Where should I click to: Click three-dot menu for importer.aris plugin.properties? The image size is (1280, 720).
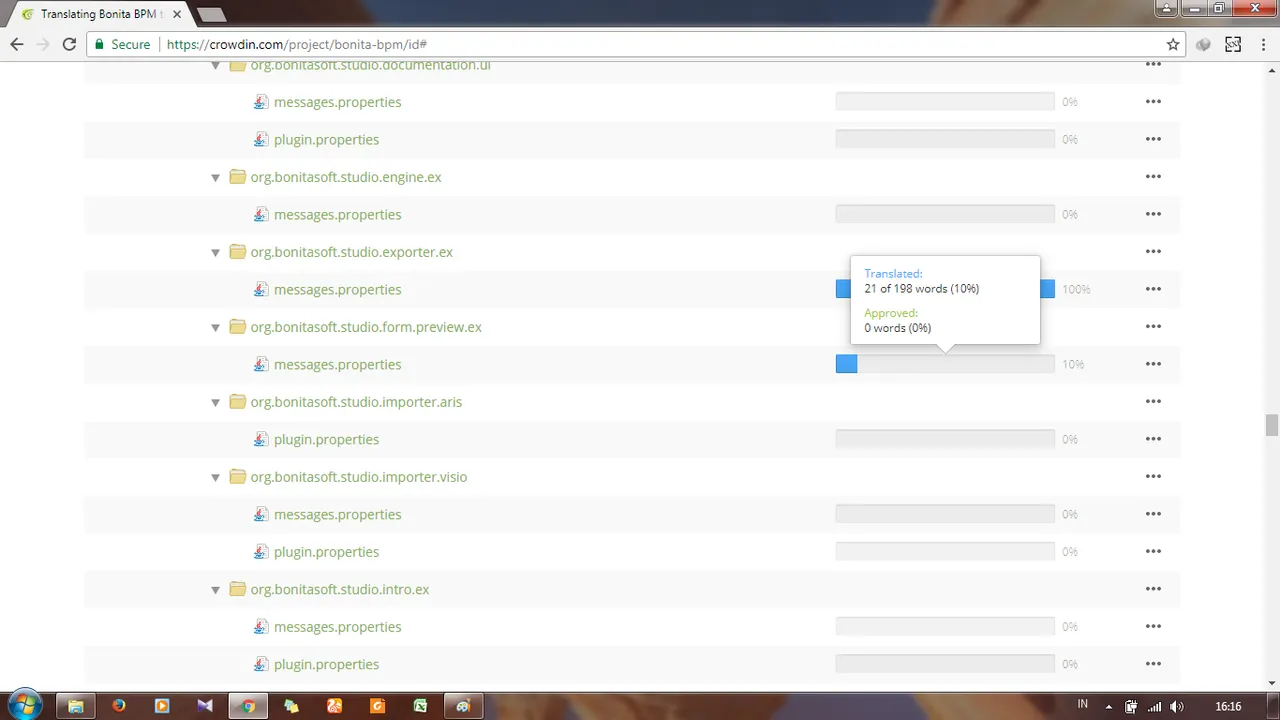(1153, 439)
